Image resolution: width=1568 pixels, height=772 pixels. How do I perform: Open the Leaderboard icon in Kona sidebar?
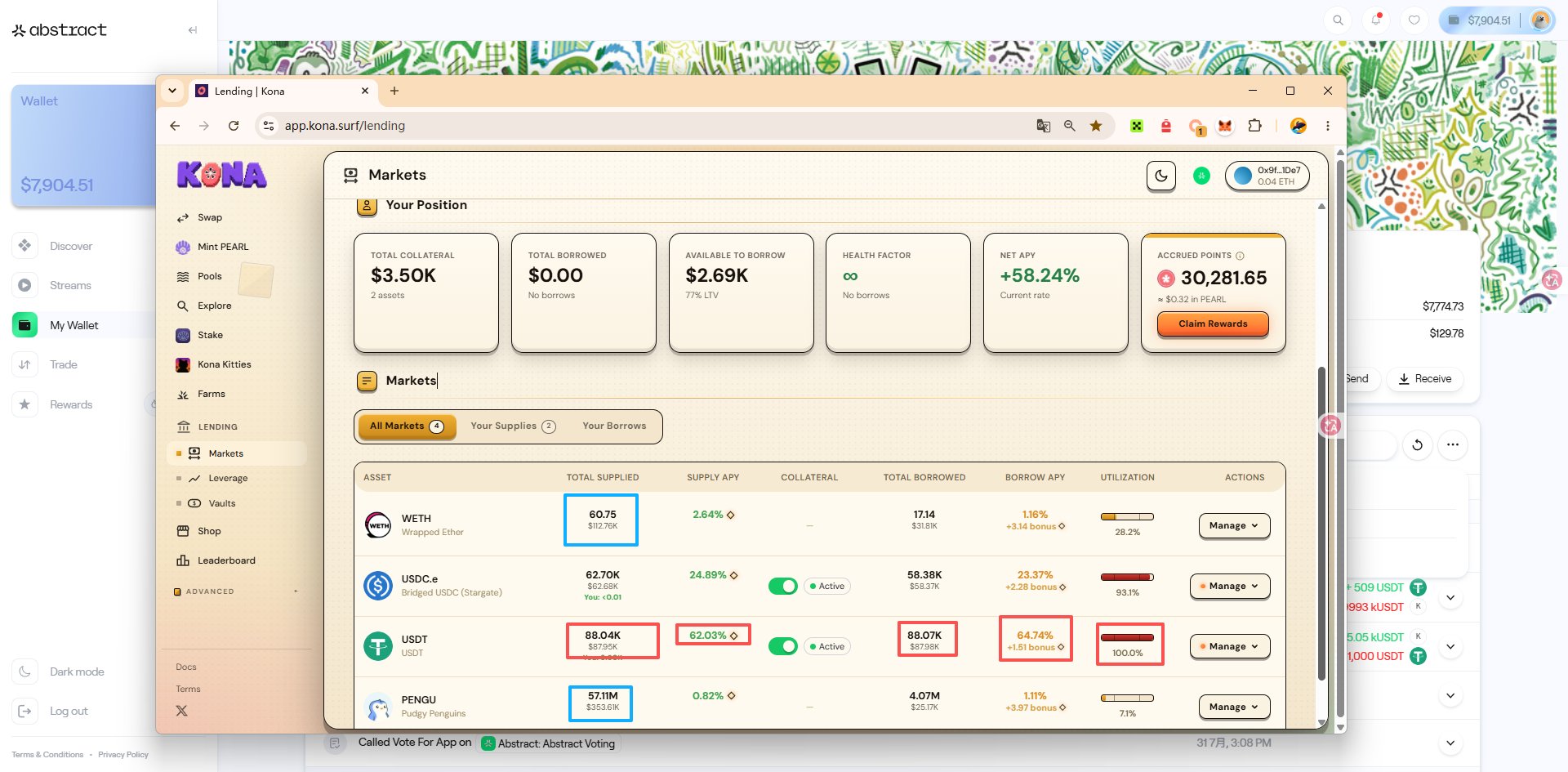coord(183,560)
